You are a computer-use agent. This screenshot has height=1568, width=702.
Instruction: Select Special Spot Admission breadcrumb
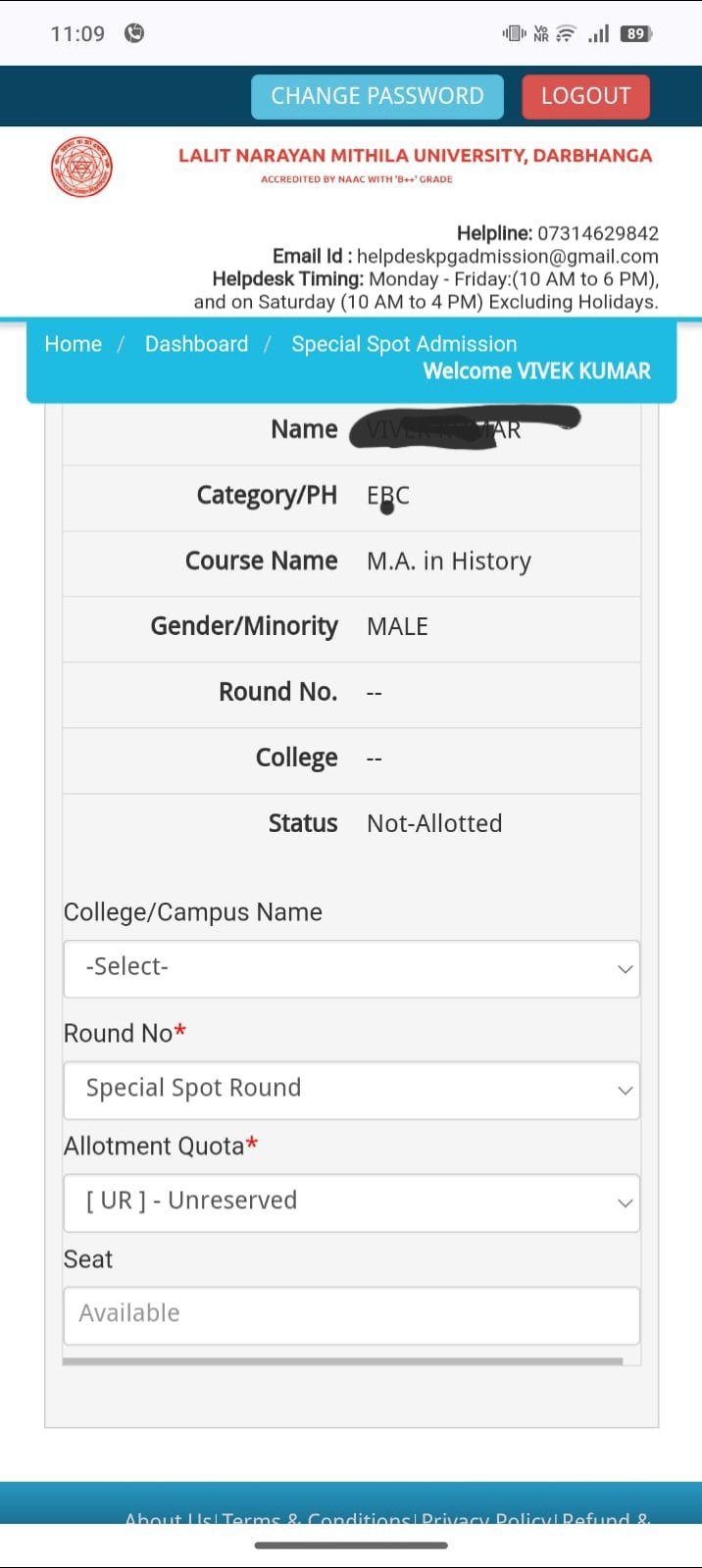point(404,344)
